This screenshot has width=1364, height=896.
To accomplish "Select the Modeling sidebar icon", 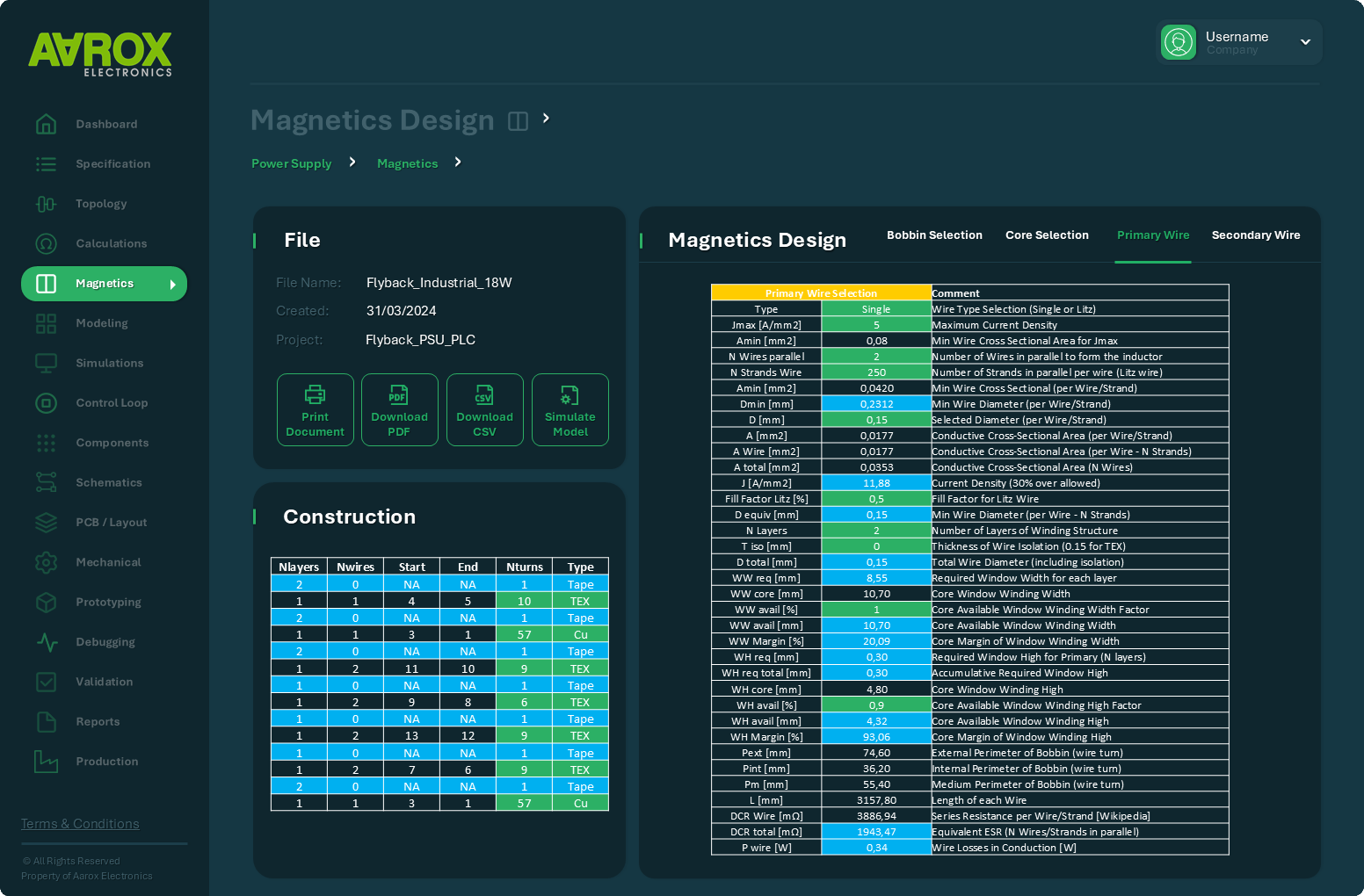I will (46, 323).
